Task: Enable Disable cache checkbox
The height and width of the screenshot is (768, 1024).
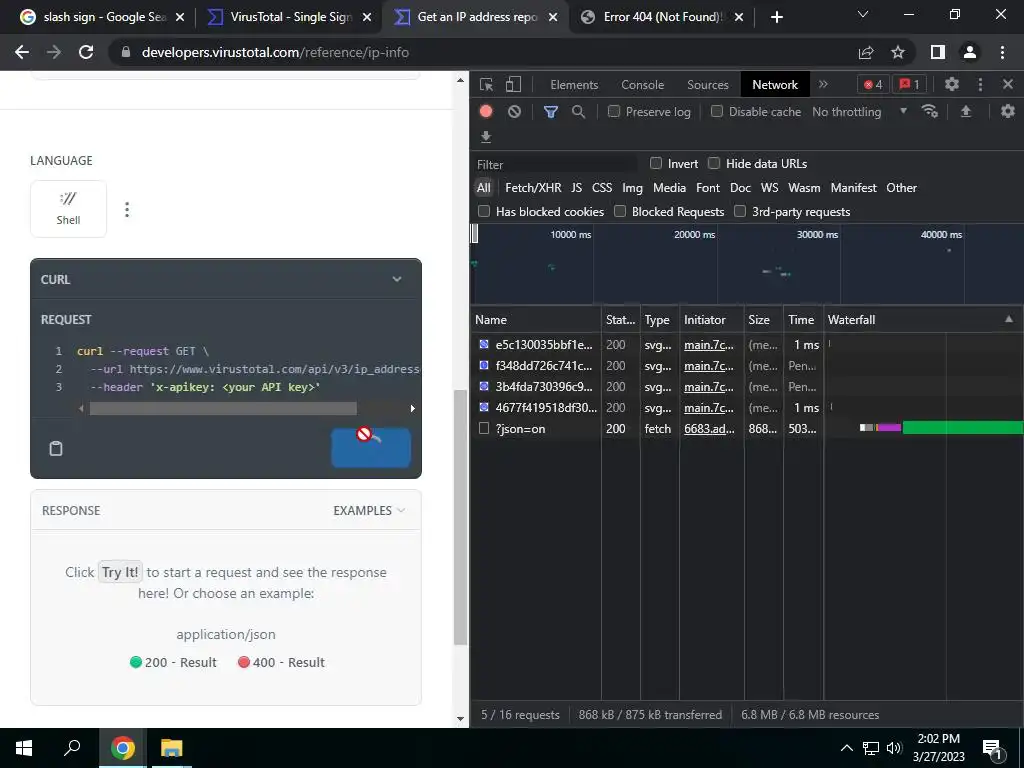Action: click(717, 111)
